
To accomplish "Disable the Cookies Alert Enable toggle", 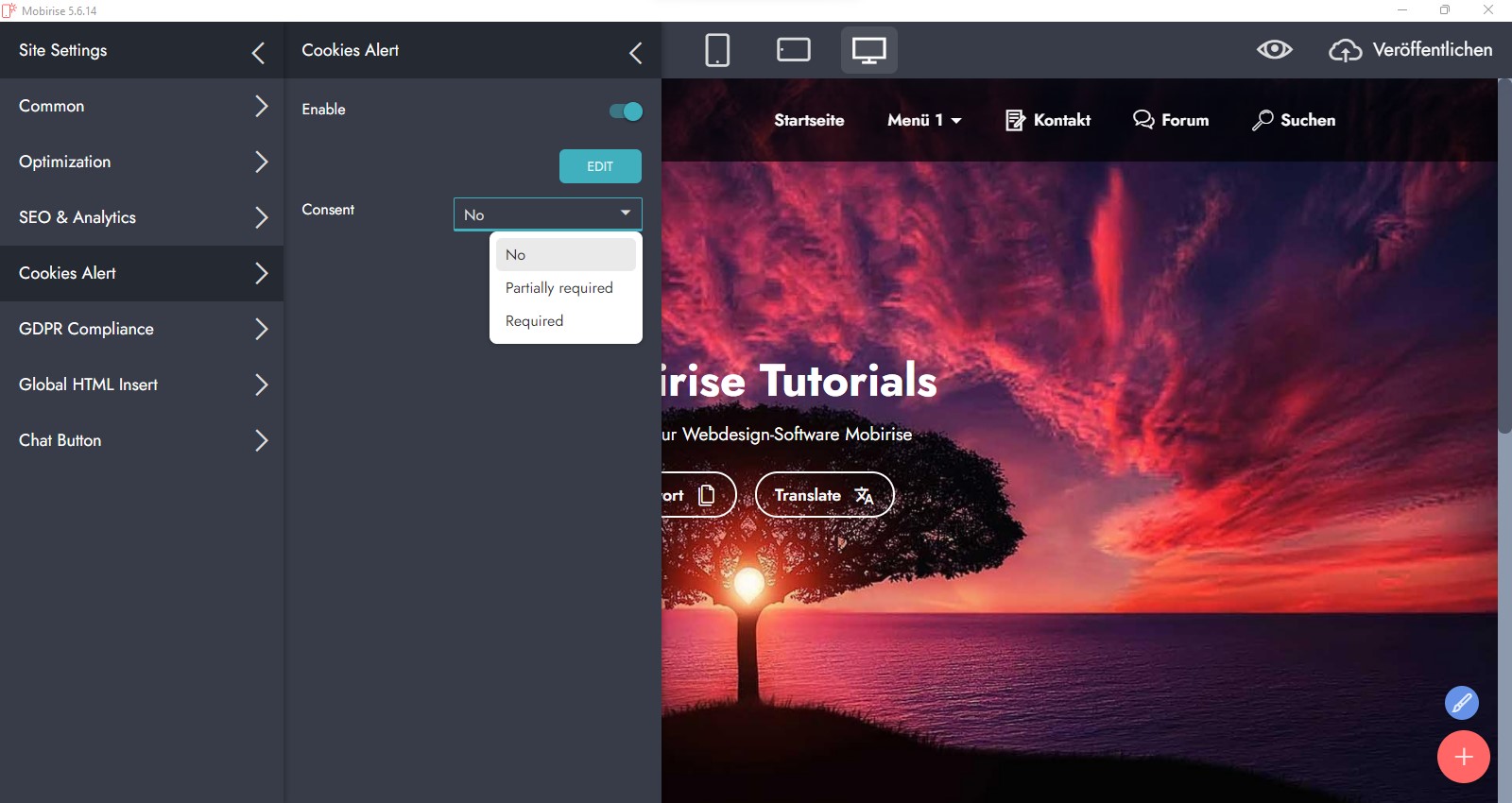I will 626,111.
